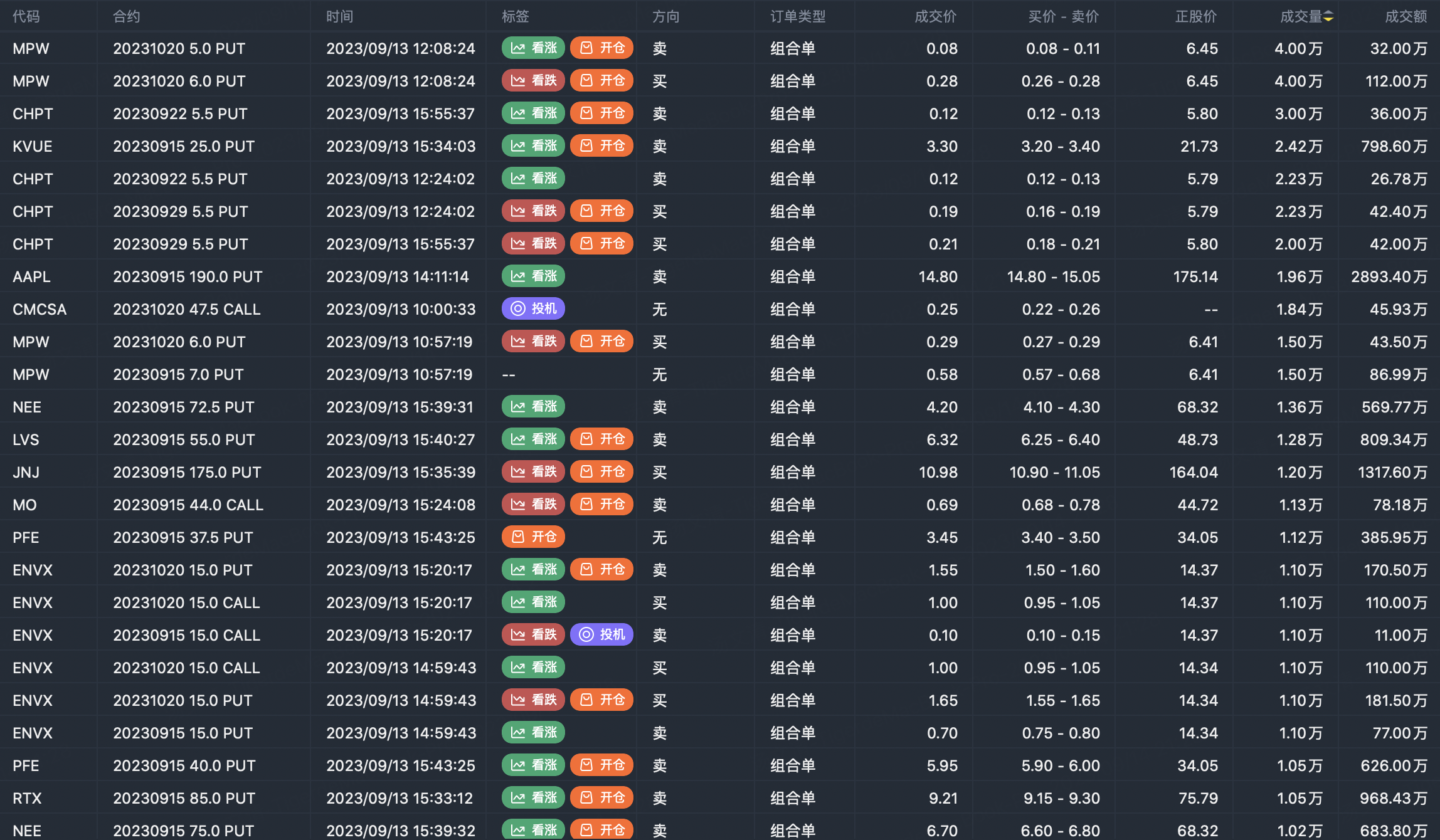Image resolution: width=1440 pixels, height=840 pixels.
Task: Select the CMCSA 20231020 47.5 CALL contract
Action: coord(186,309)
